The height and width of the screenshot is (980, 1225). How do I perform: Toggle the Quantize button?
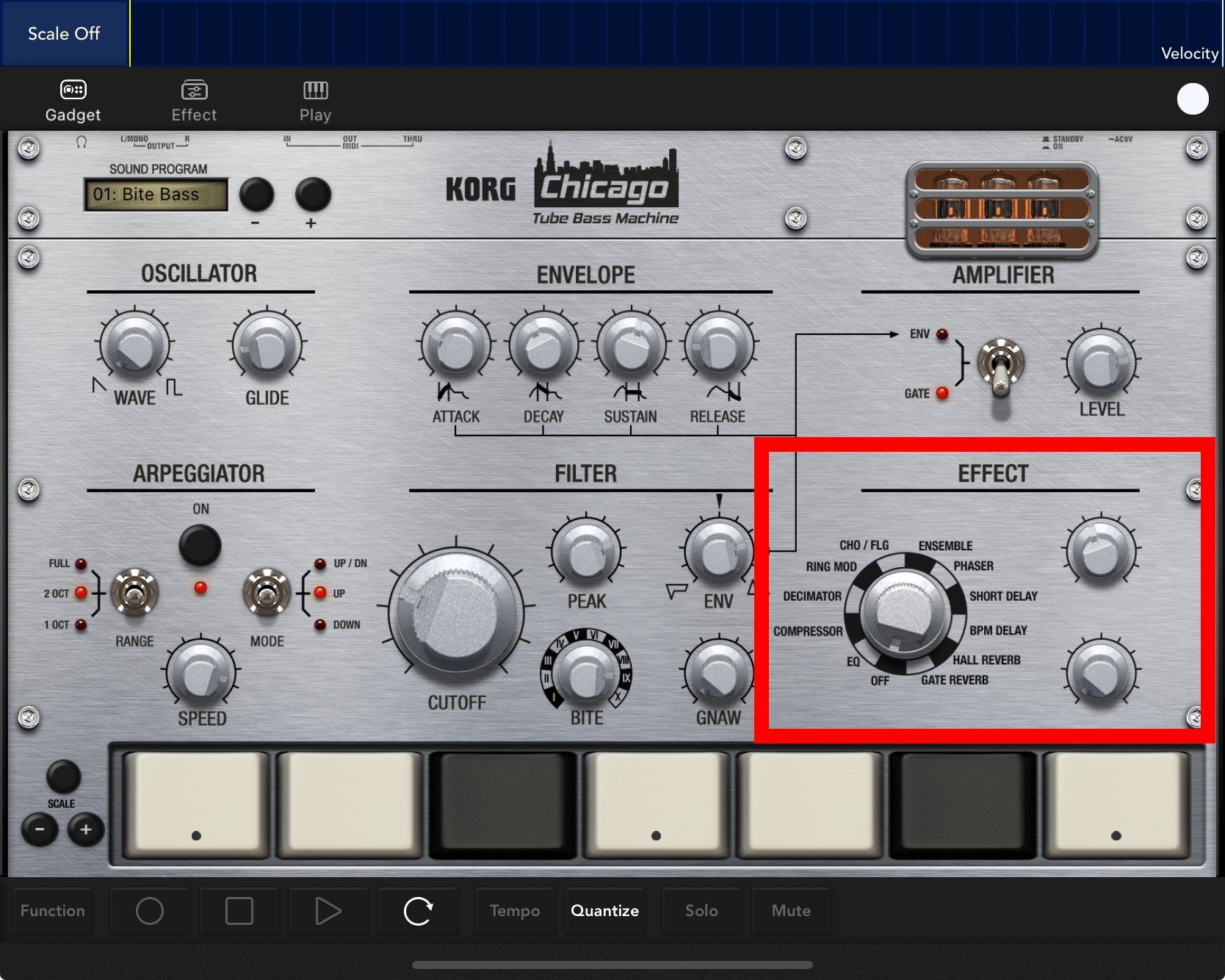pos(605,911)
